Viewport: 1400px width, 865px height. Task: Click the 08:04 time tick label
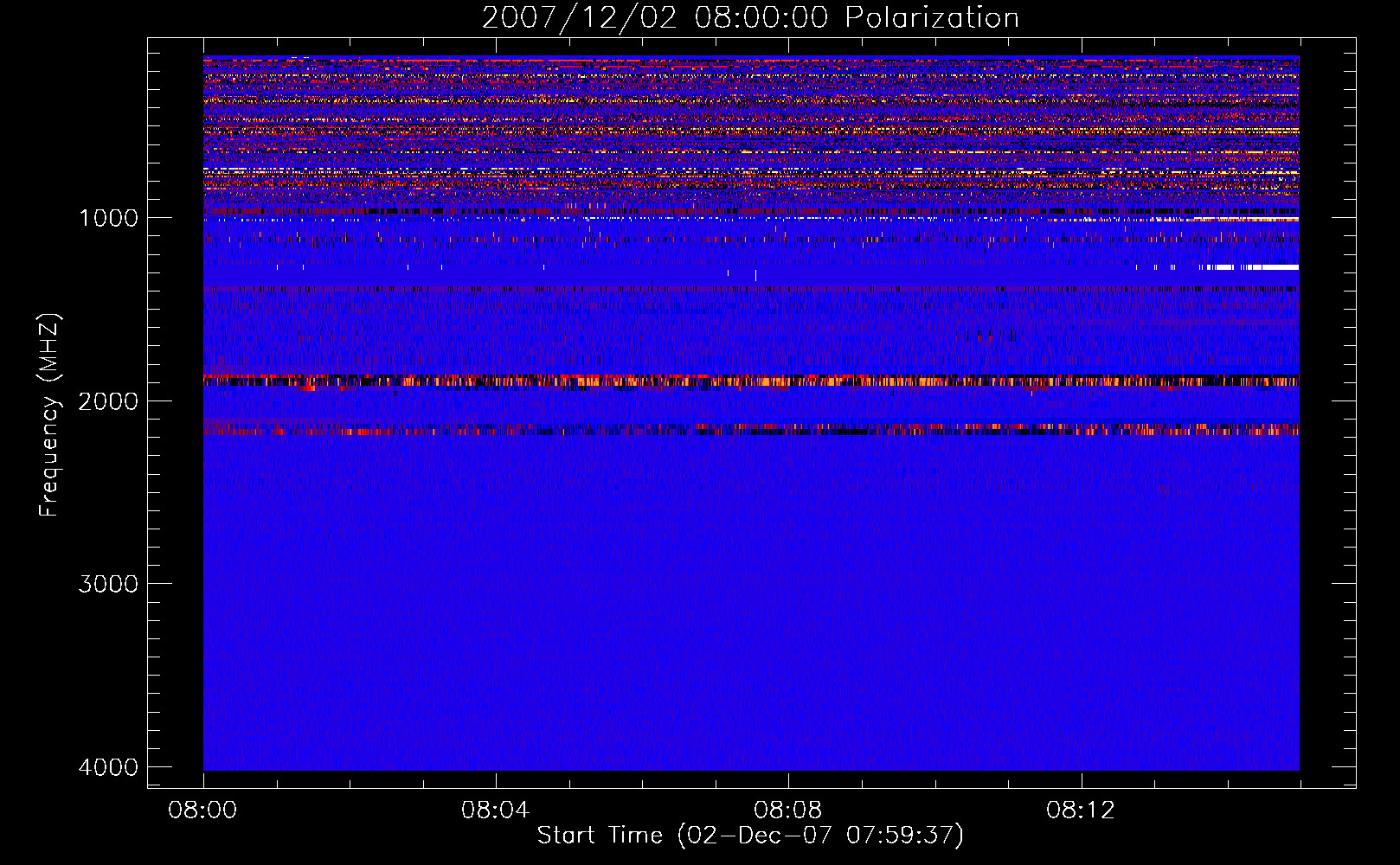pyautogui.click(x=495, y=811)
